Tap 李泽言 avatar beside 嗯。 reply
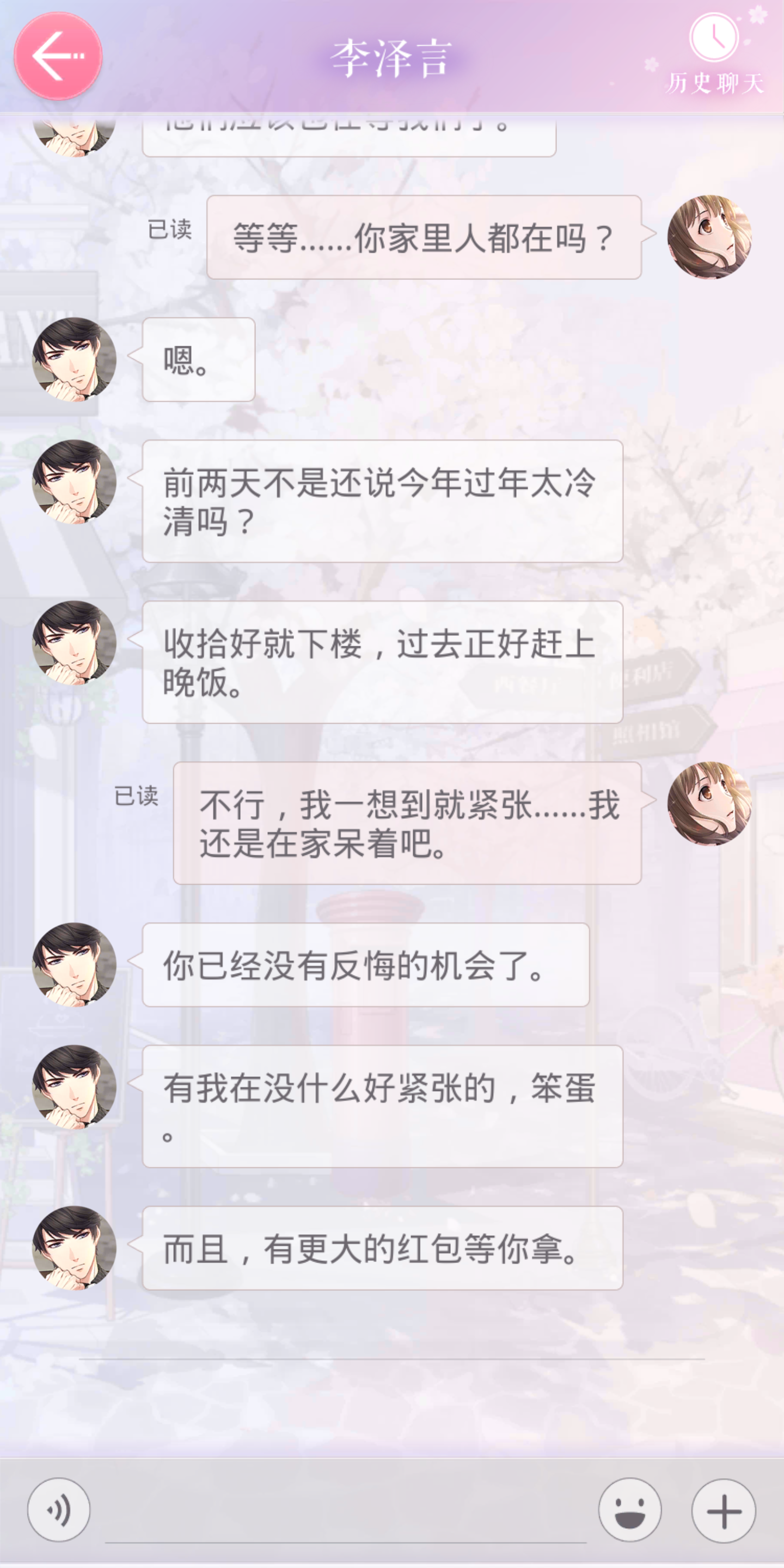Image resolution: width=784 pixels, height=1568 pixels. pos(74,359)
